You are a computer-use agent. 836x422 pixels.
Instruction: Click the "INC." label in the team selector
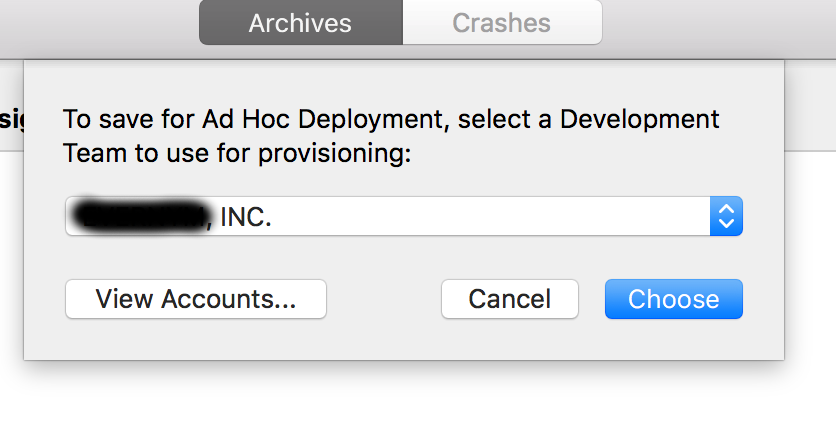[x=246, y=217]
